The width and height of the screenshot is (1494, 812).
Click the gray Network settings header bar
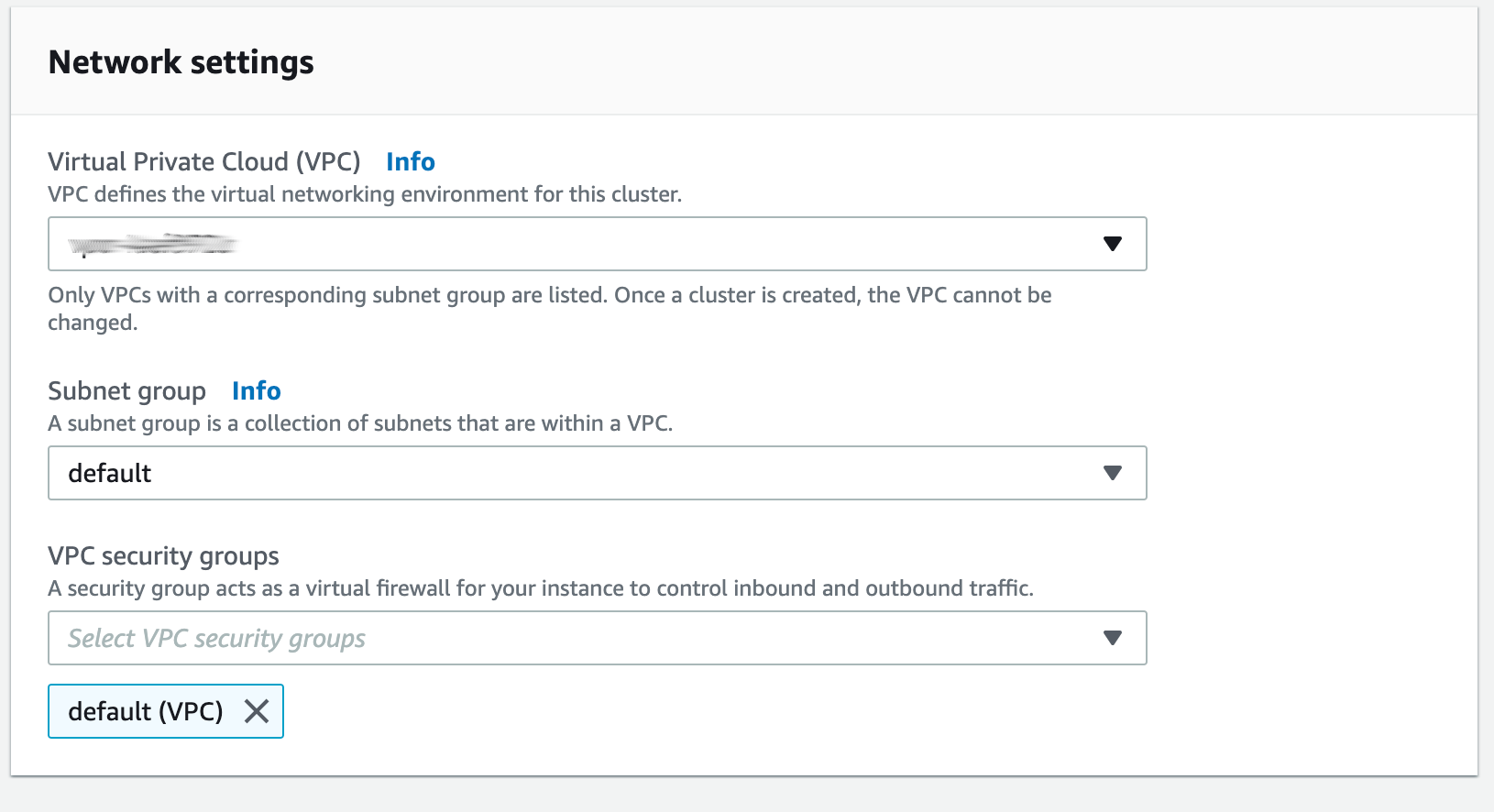point(744,62)
